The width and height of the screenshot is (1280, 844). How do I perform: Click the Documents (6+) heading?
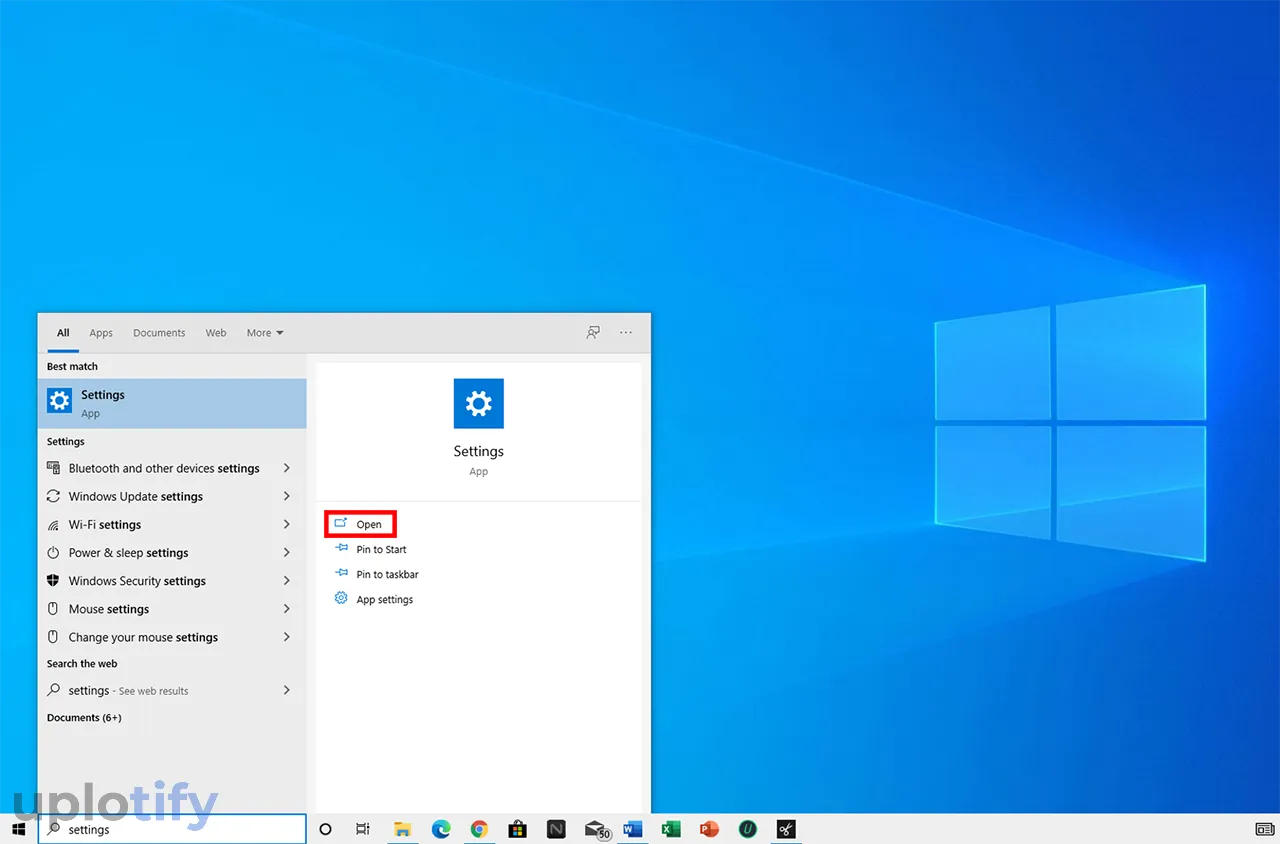coord(84,717)
